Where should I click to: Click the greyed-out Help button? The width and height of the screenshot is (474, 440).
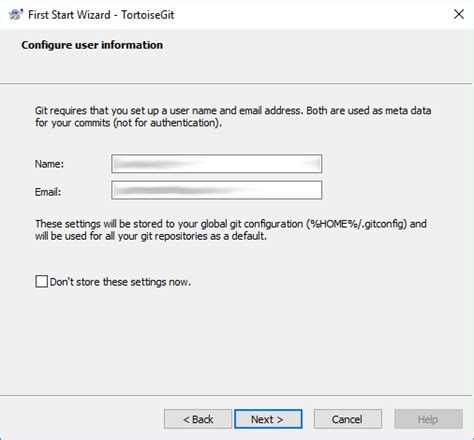click(428, 419)
